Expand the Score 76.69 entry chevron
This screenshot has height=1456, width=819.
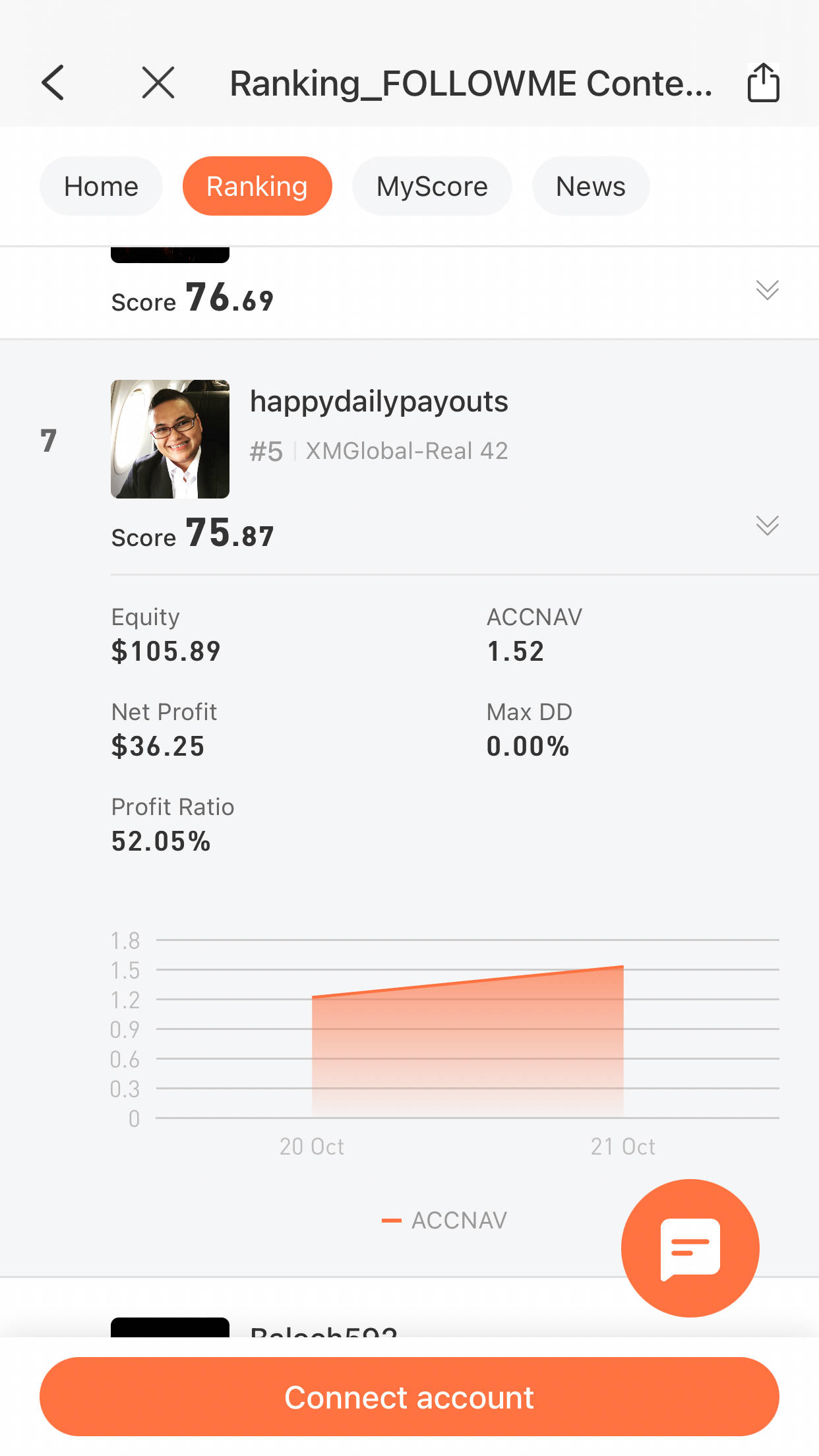click(767, 290)
